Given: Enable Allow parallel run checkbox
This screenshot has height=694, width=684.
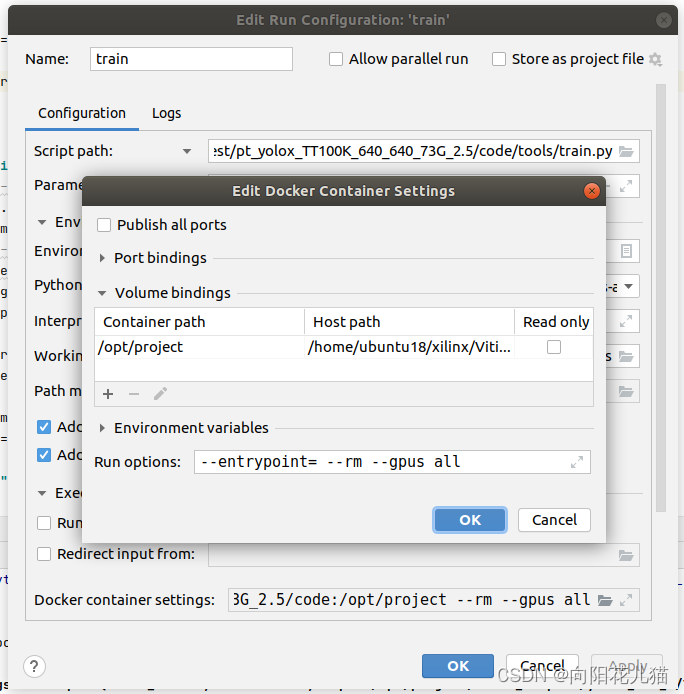Looking at the screenshot, I should 336,59.
